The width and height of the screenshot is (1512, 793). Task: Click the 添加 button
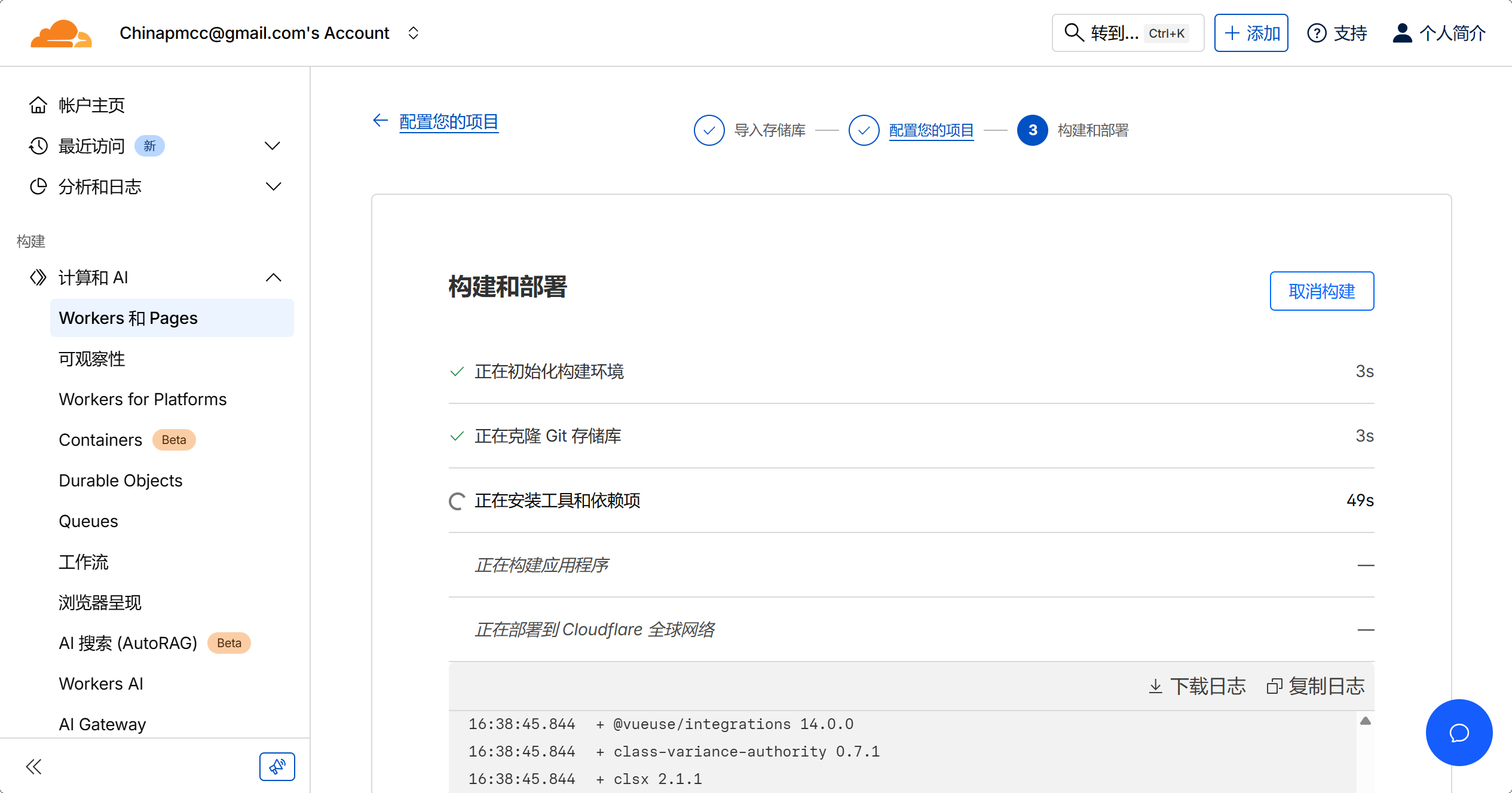pos(1251,33)
